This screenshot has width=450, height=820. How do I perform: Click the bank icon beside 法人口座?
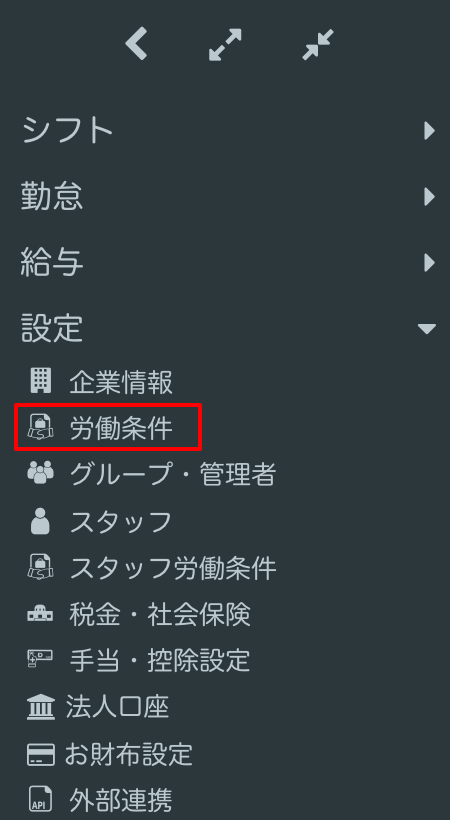40,707
